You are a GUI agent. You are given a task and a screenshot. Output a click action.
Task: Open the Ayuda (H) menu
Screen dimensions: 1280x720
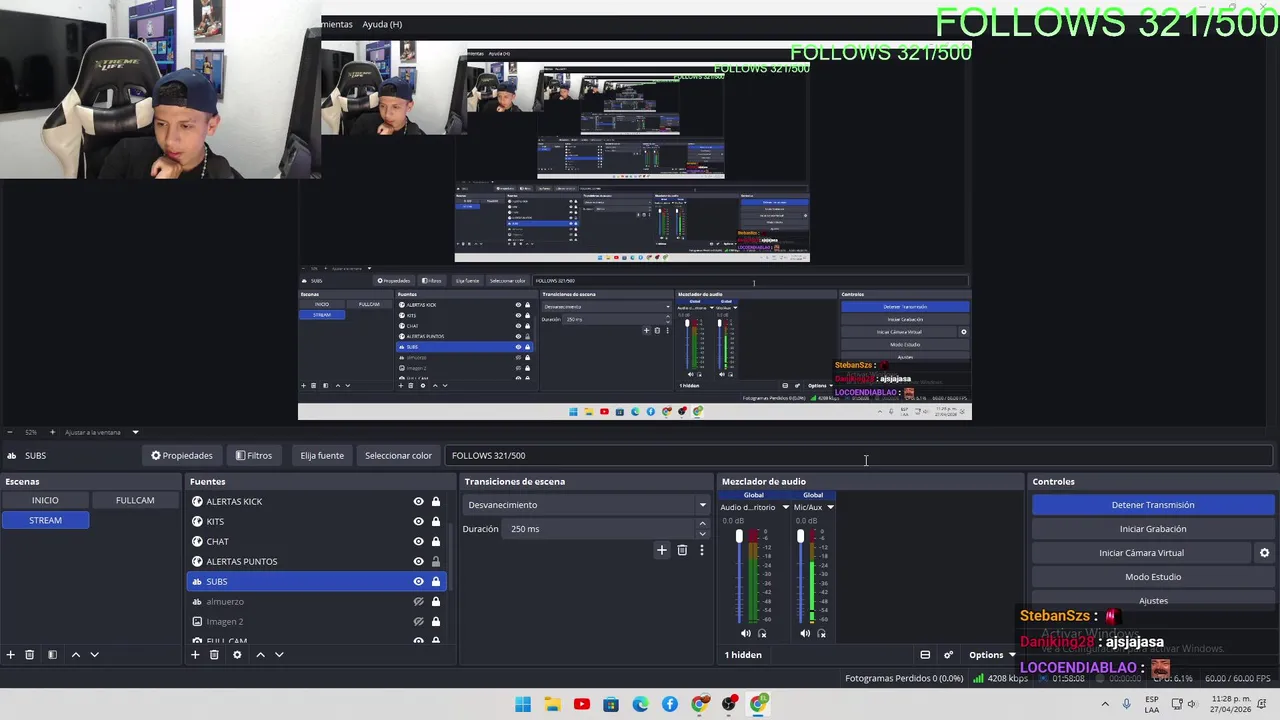point(382,24)
